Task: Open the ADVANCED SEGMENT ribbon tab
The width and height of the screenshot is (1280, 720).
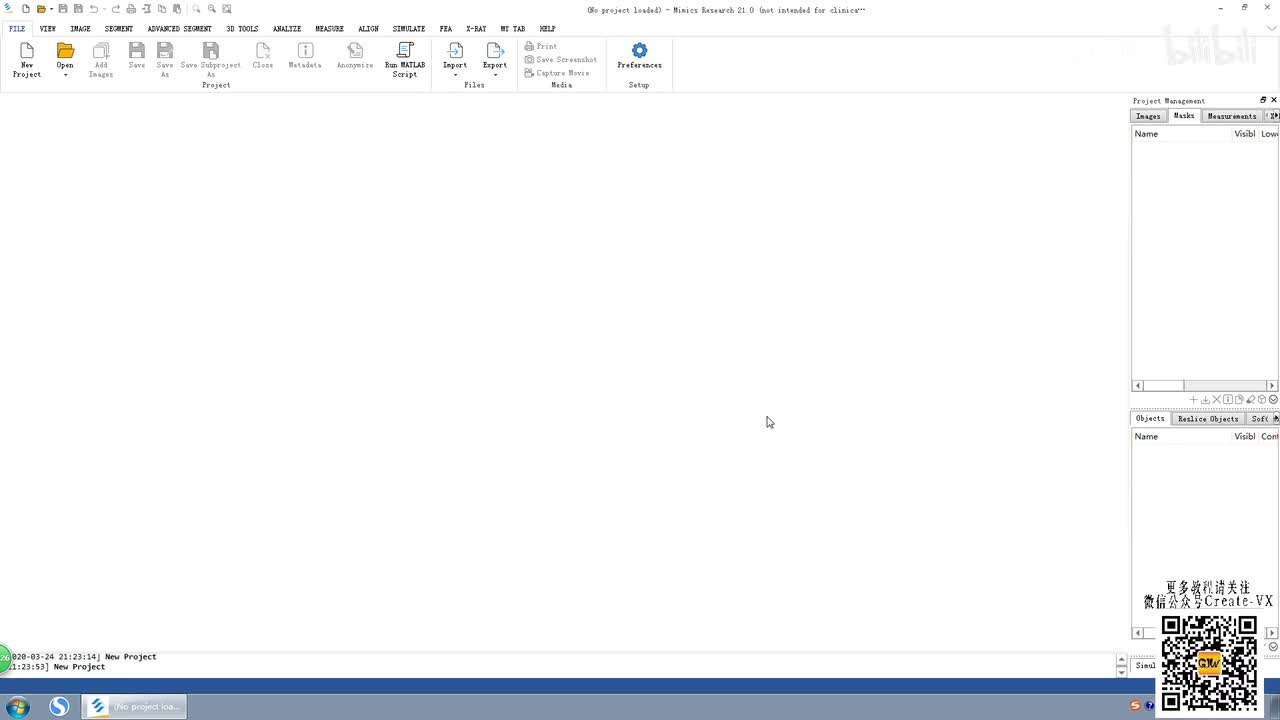Action: pyautogui.click(x=180, y=29)
